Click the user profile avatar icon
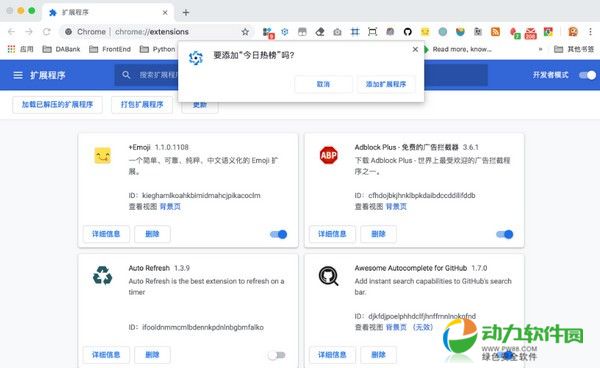The width and height of the screenshot is (600, 368). pos(573,32)
